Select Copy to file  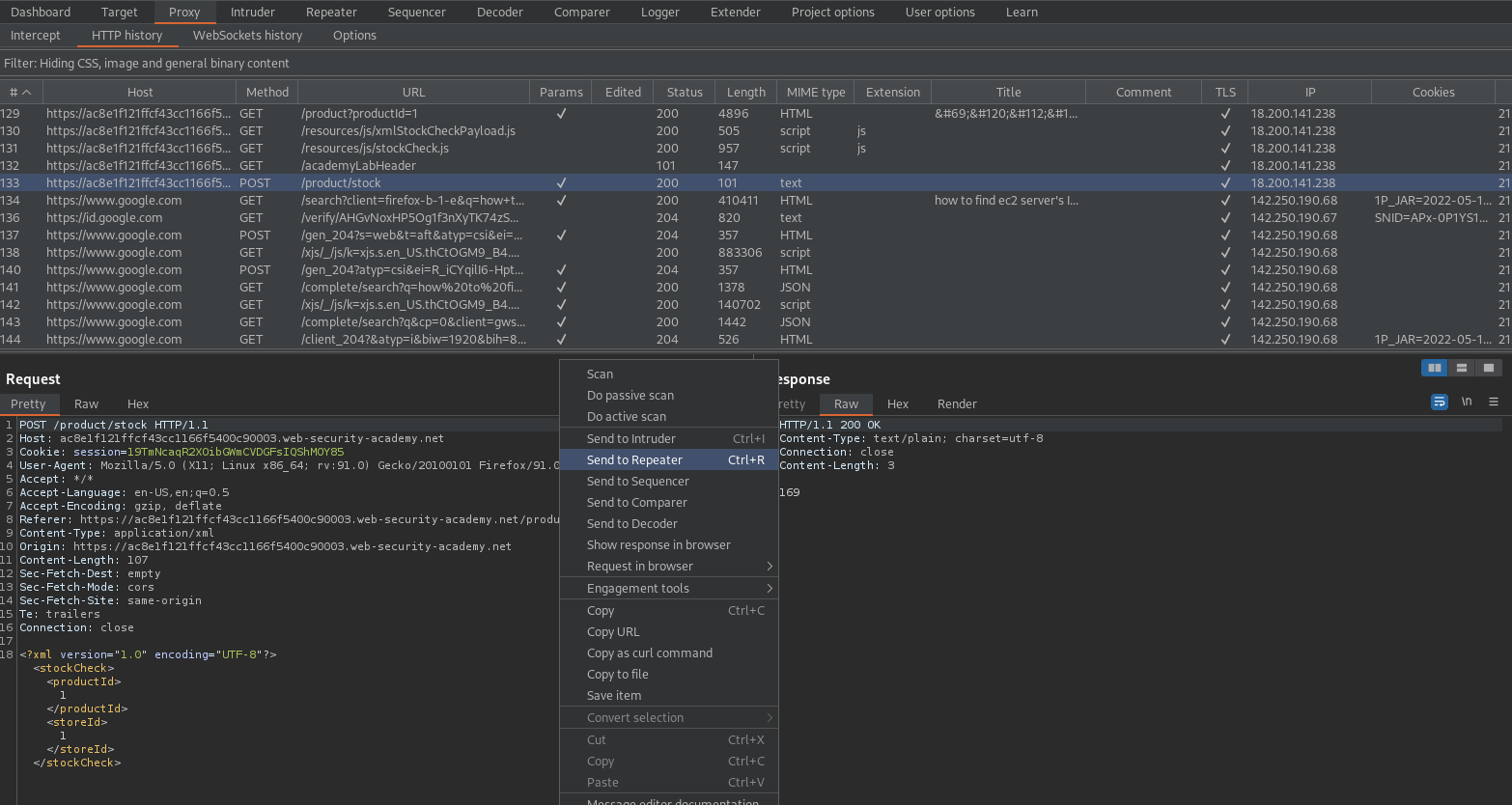click(x=669, y=675)
